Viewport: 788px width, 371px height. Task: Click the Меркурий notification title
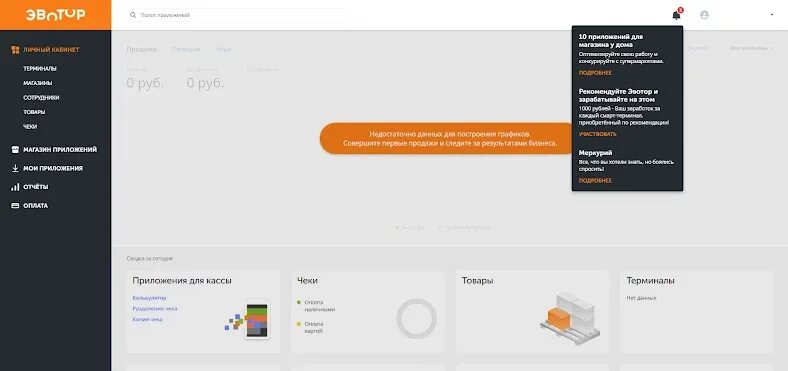point(596,152)
